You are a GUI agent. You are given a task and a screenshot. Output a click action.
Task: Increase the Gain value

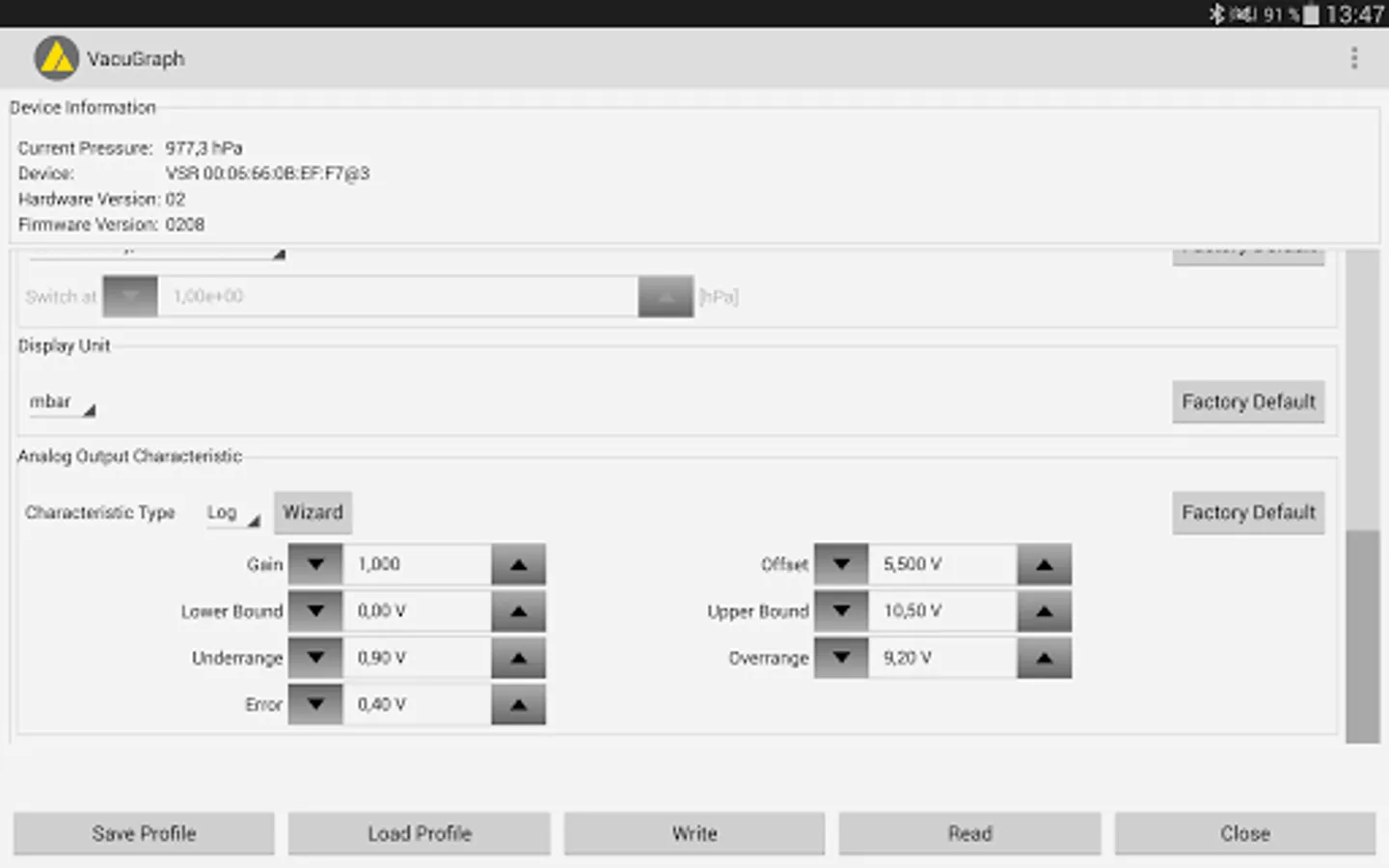click(x=518, y=564)
